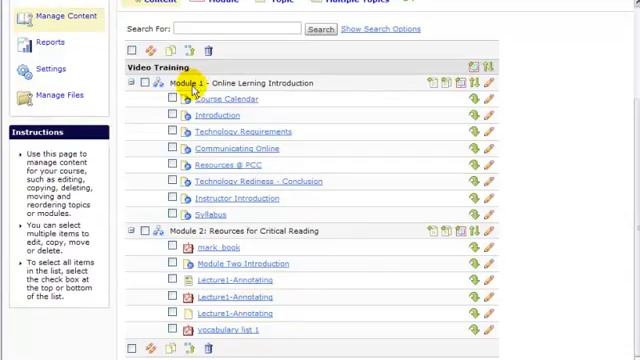Check the Module 1 checkbox

[145, 82]
